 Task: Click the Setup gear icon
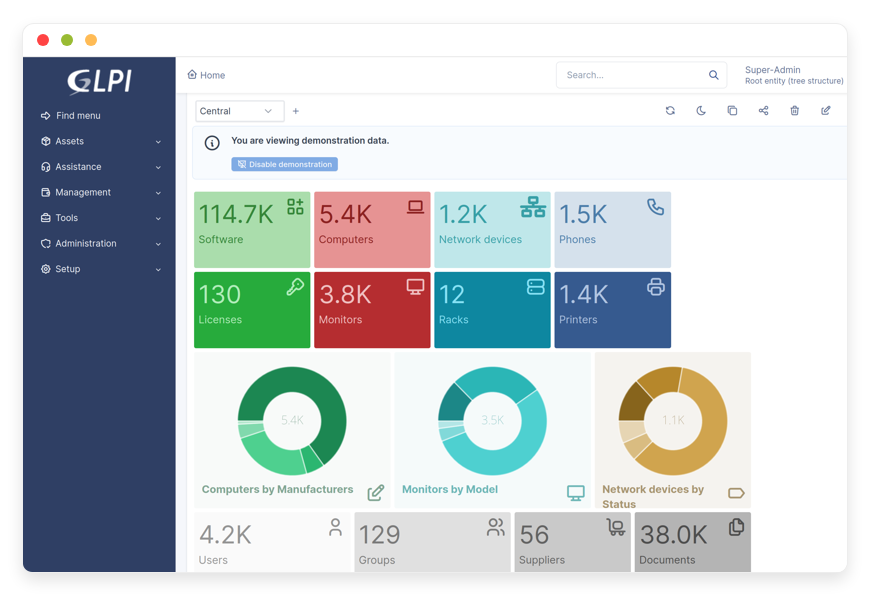click(45, 269)
